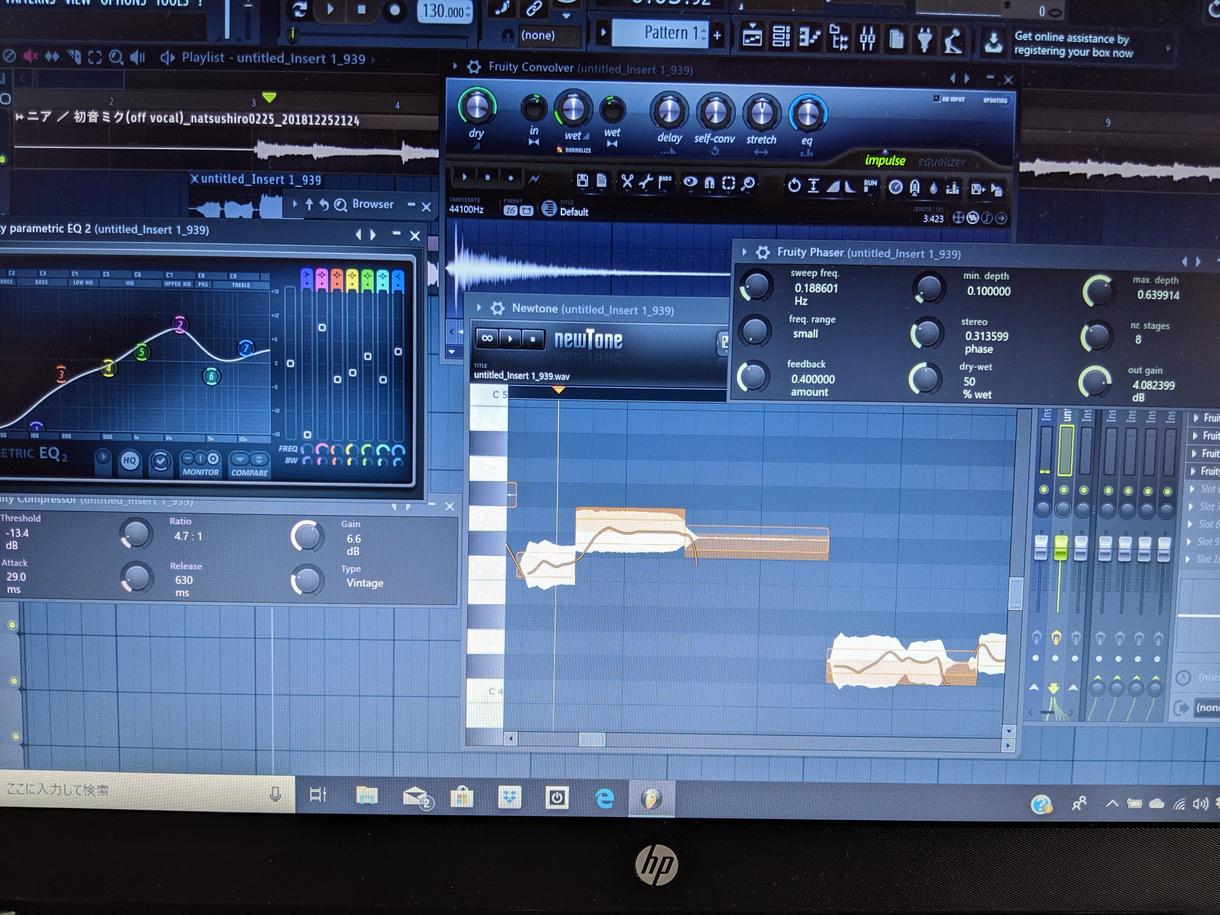
Task: Click the pink band token atop Parametric EQ 2
Action: coord(322,280)
